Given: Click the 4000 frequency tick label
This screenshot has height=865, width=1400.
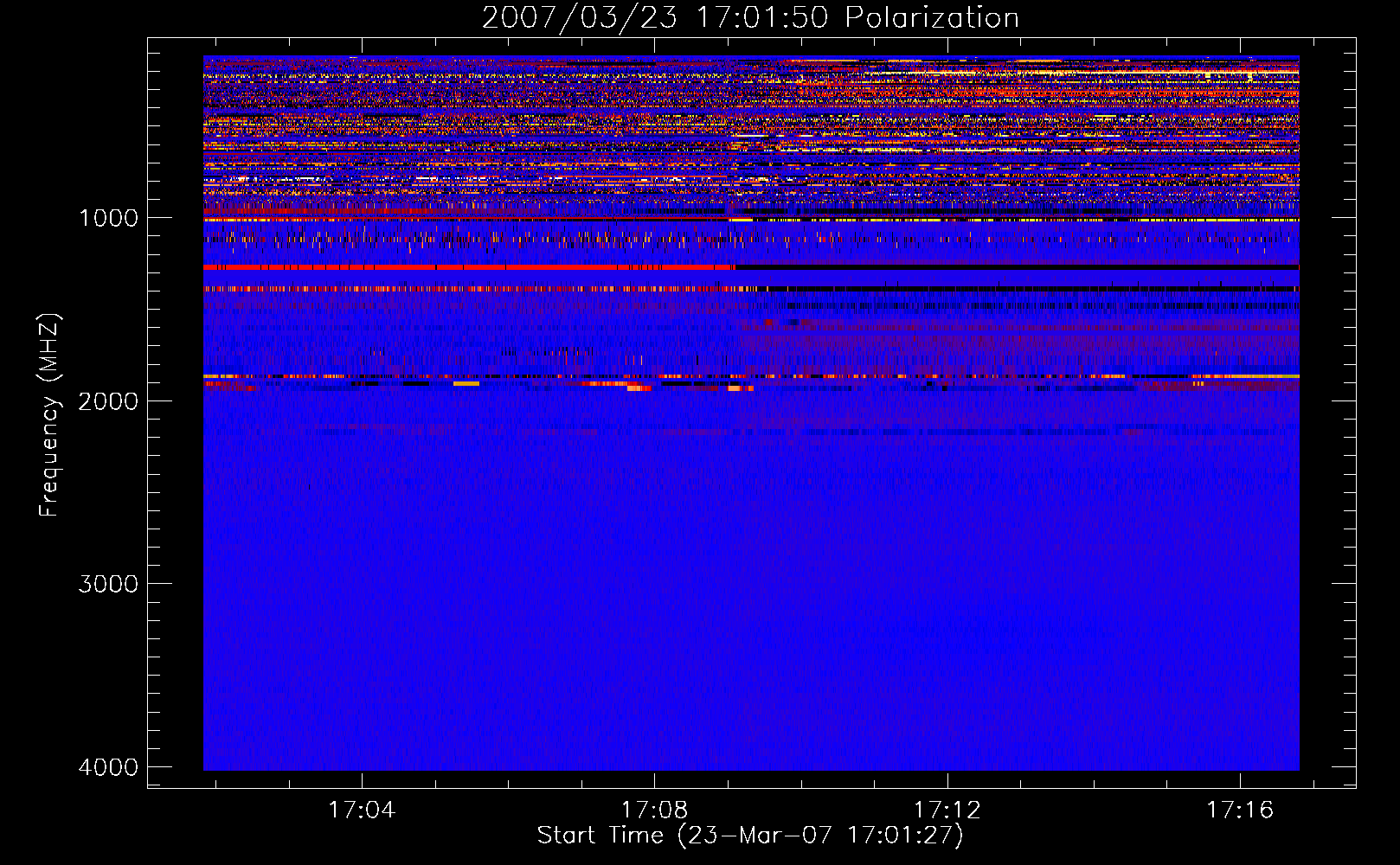Looking at the screenshot, I should pos(108,767).
